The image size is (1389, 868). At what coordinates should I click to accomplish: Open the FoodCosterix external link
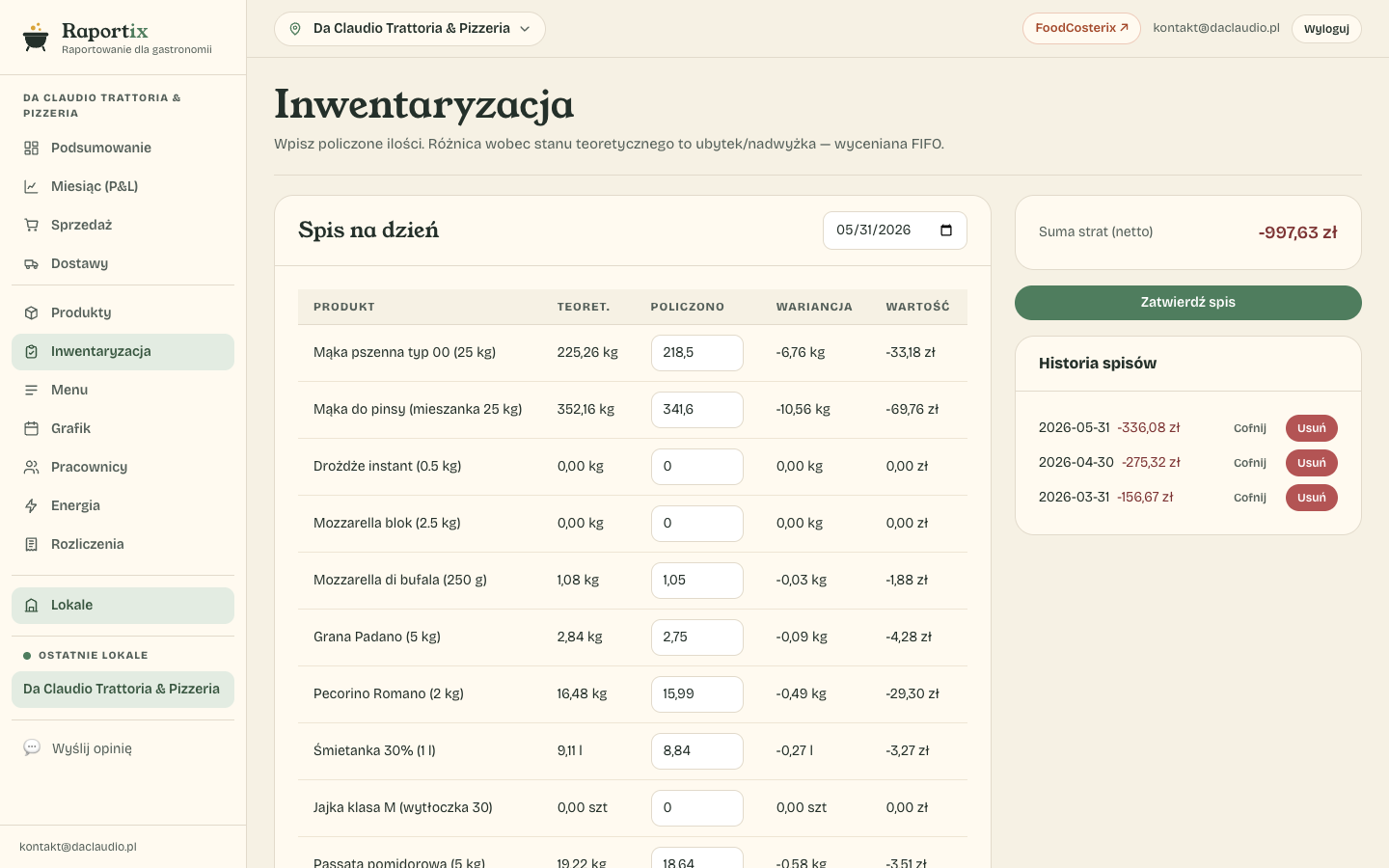pyautogui.click(x=1081, y=28)
